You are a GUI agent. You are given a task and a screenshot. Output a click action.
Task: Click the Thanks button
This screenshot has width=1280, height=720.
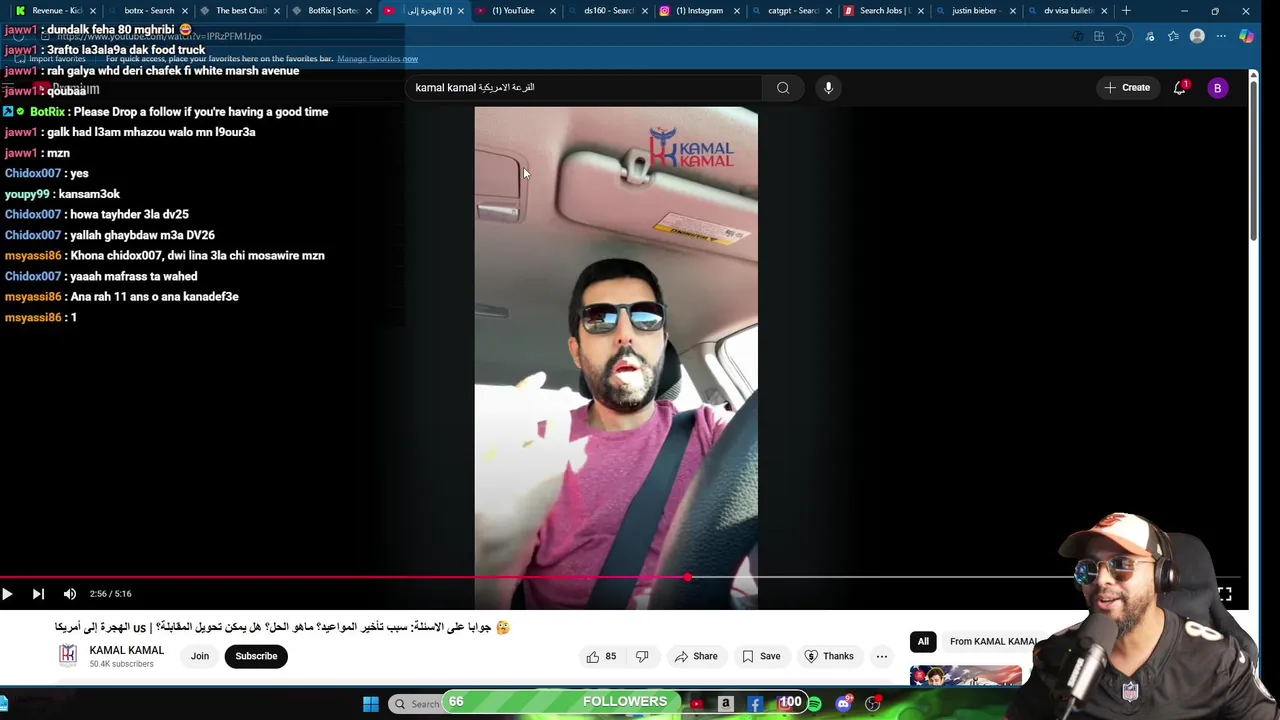pyautogui.click(x=829, y=656)
